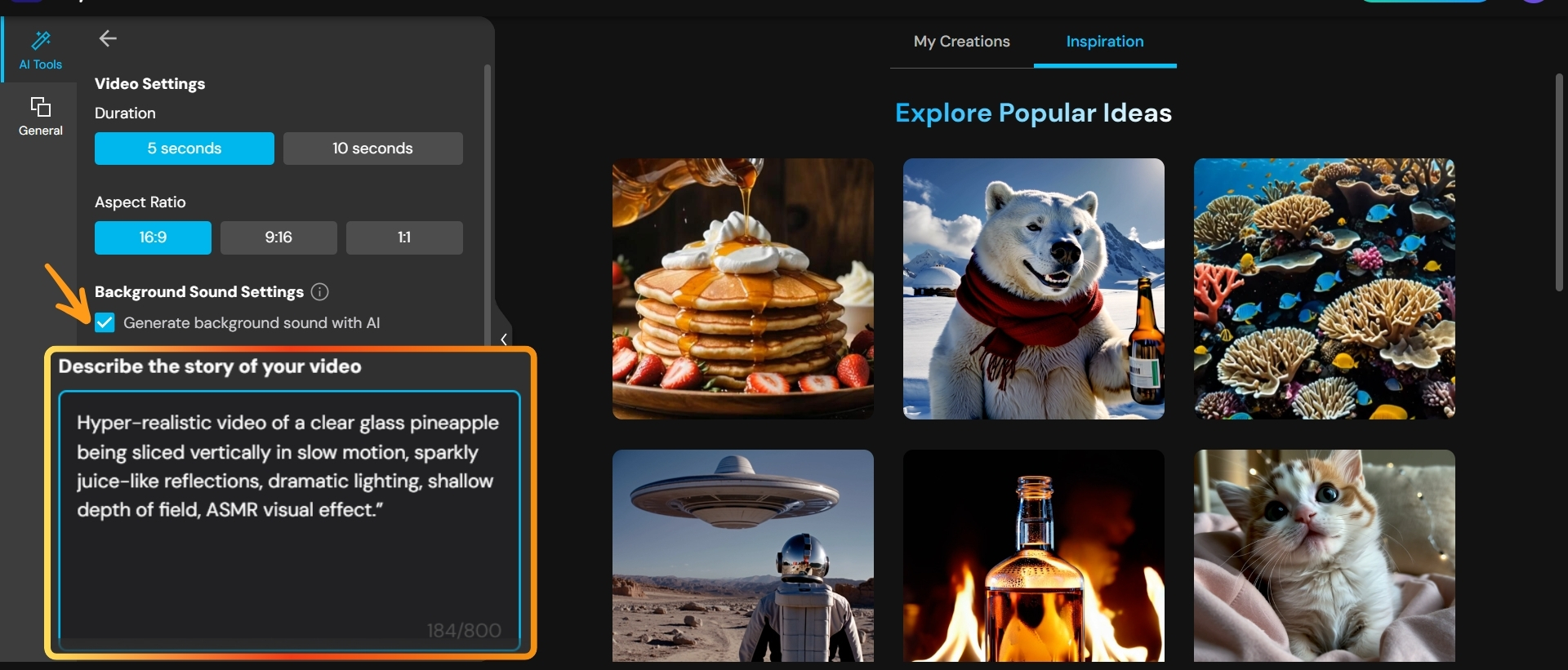Untick Generate background sound with AI
Image resolution: width=1568 pixels, height=670 pixels.
[x=105, y=322]
